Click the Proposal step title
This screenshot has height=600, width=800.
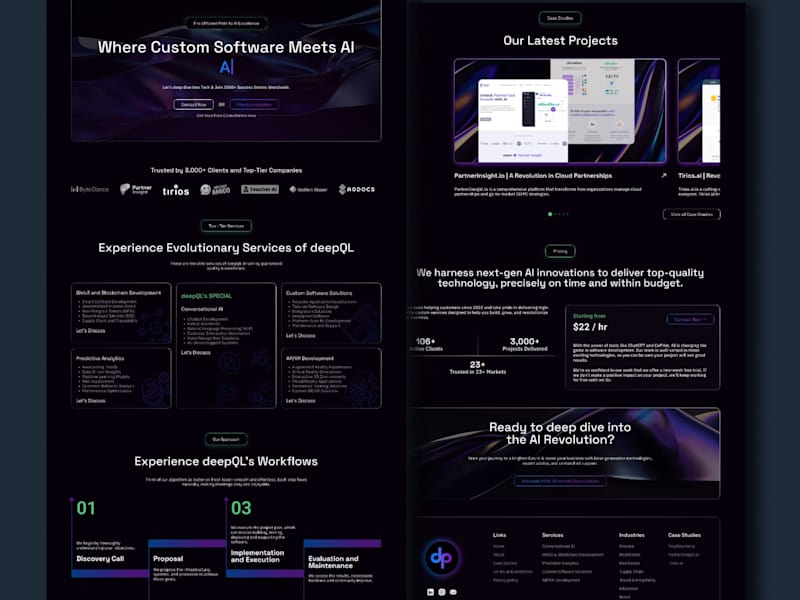(168, 559)
